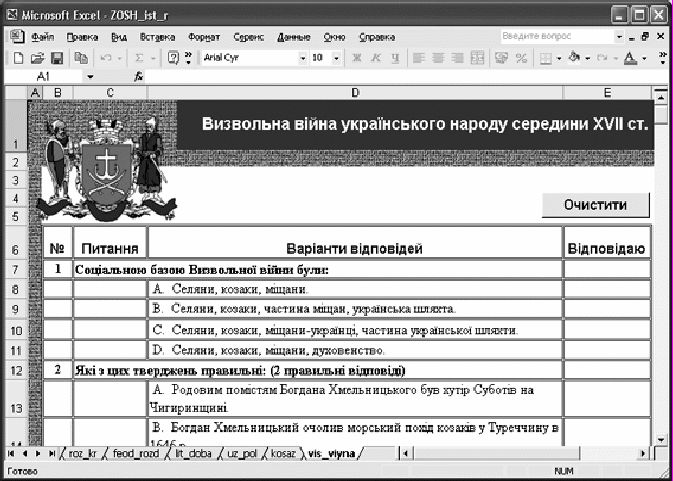Screen dimensions: 673x481
Task: Expand the Borders style dropdown arrow
Action: [x=559, y=58]
